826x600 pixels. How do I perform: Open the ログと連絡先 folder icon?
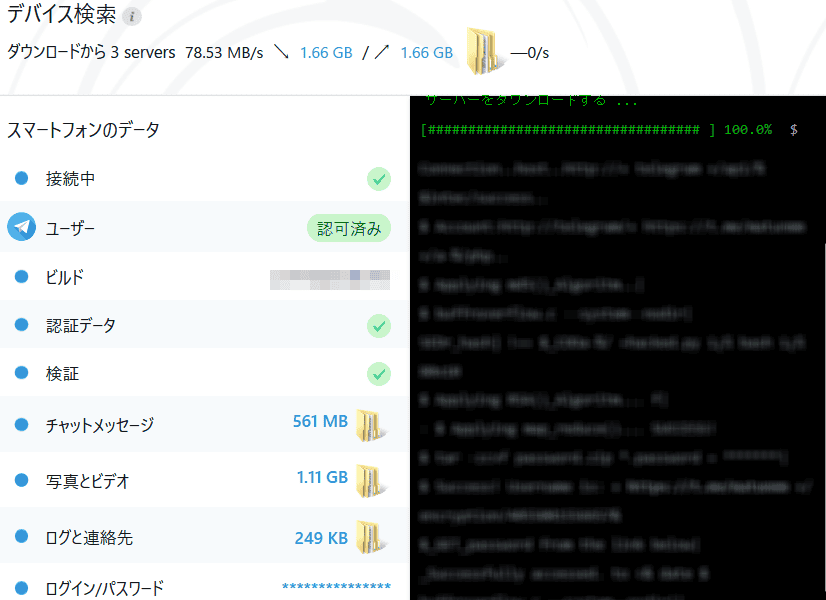[371, 537]
